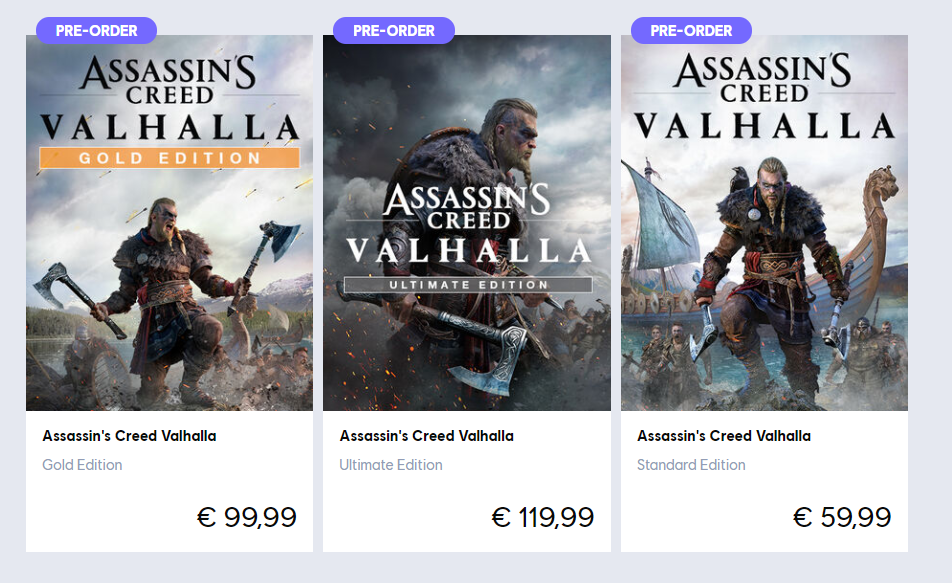This screenshot has width=952, height=583.
Task: Click the Ultimate Edition subtitle text
Action: 391,465
